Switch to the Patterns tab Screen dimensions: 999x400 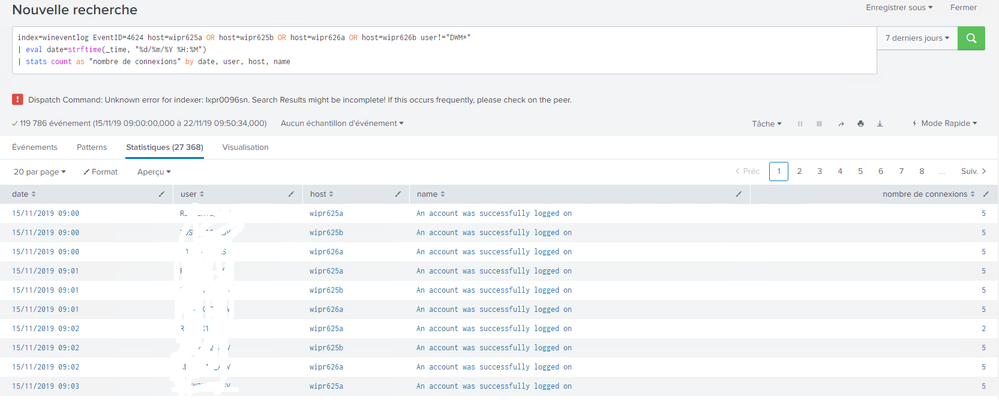92,147
